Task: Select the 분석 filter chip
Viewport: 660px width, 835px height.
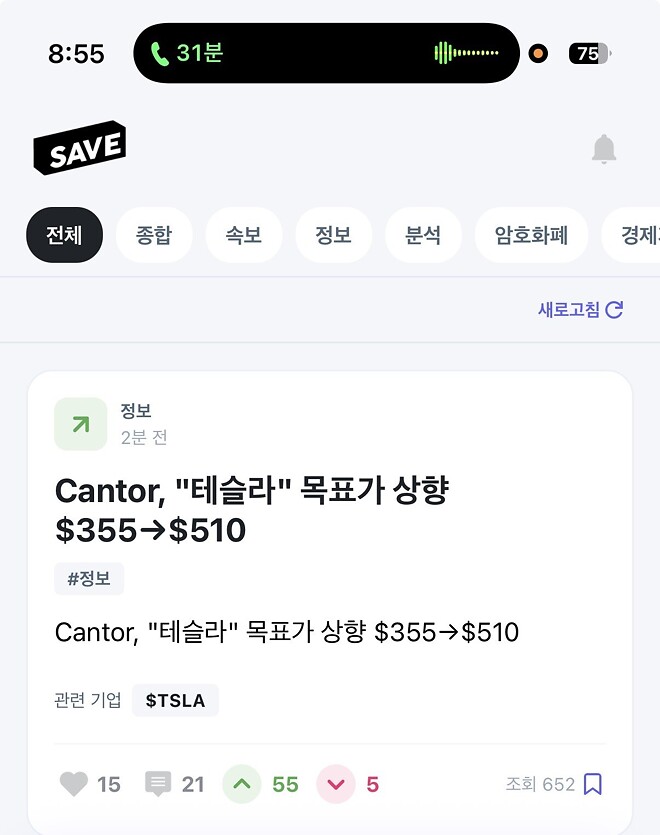Action: coord(423,234)
